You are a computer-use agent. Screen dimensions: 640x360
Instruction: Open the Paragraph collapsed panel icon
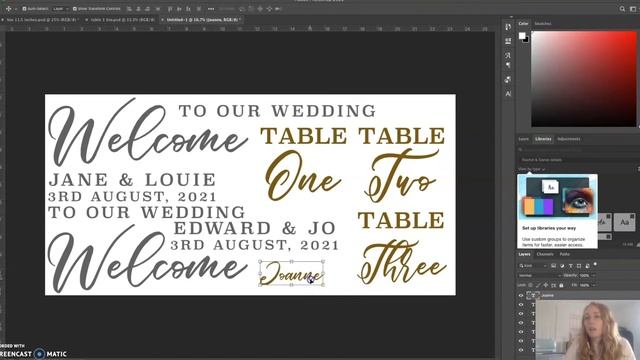(508, 65)
